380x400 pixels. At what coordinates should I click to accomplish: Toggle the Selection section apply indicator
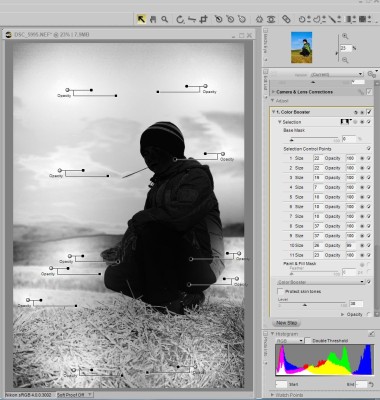pos(369,122)
